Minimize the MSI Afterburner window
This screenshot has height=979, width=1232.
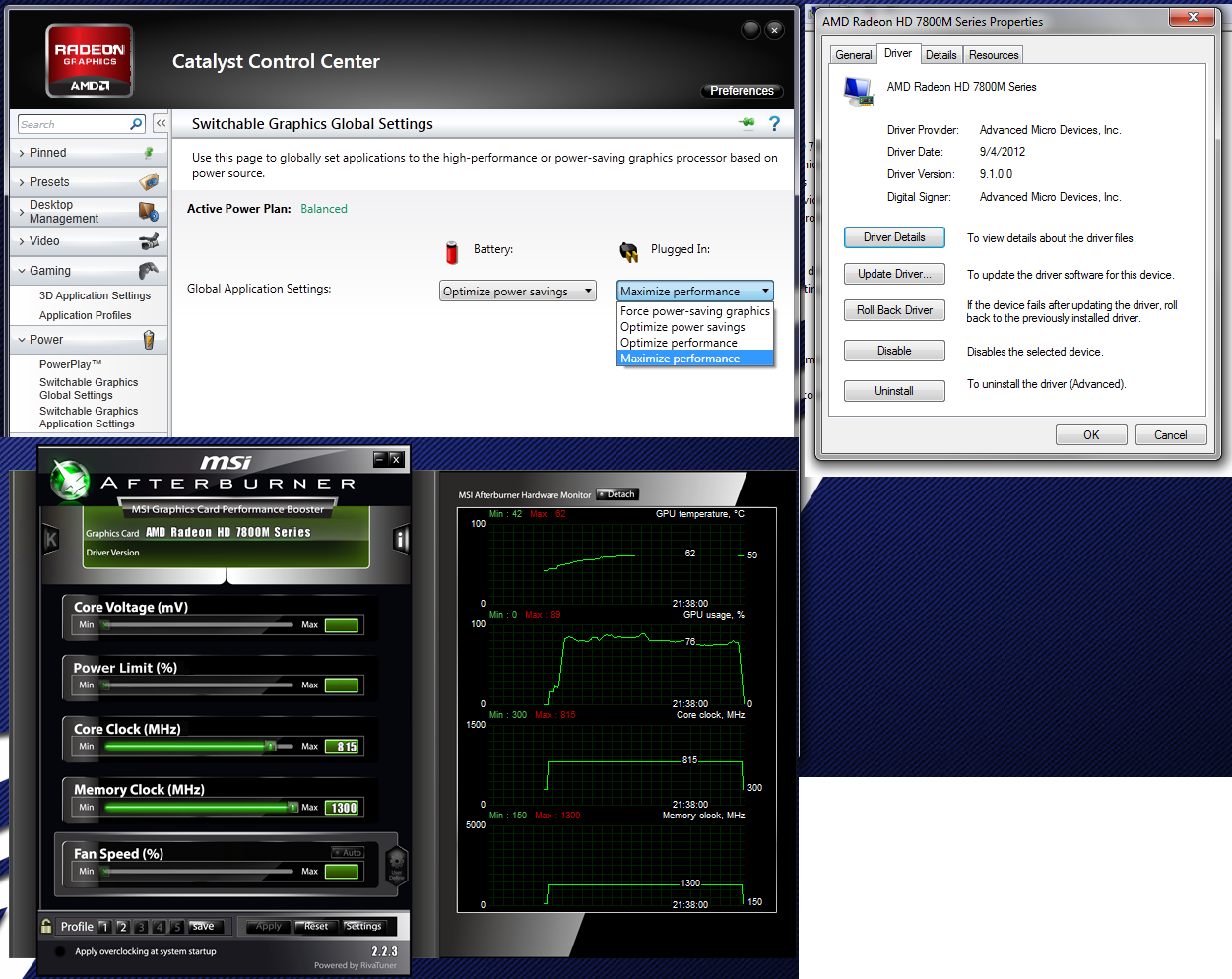(x=379, y=459)
